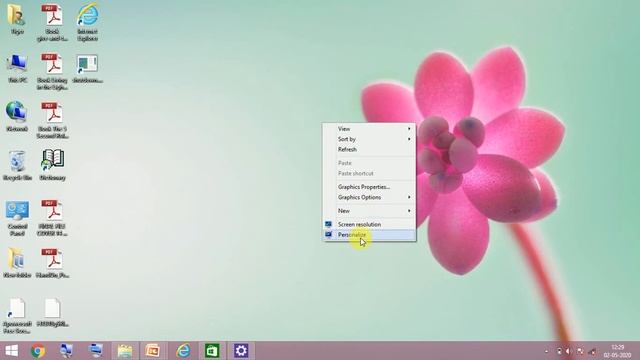Expand the Sort by submenu
Image resolution: width=640 pixels, height=360 pixels.
coord(369,139)
